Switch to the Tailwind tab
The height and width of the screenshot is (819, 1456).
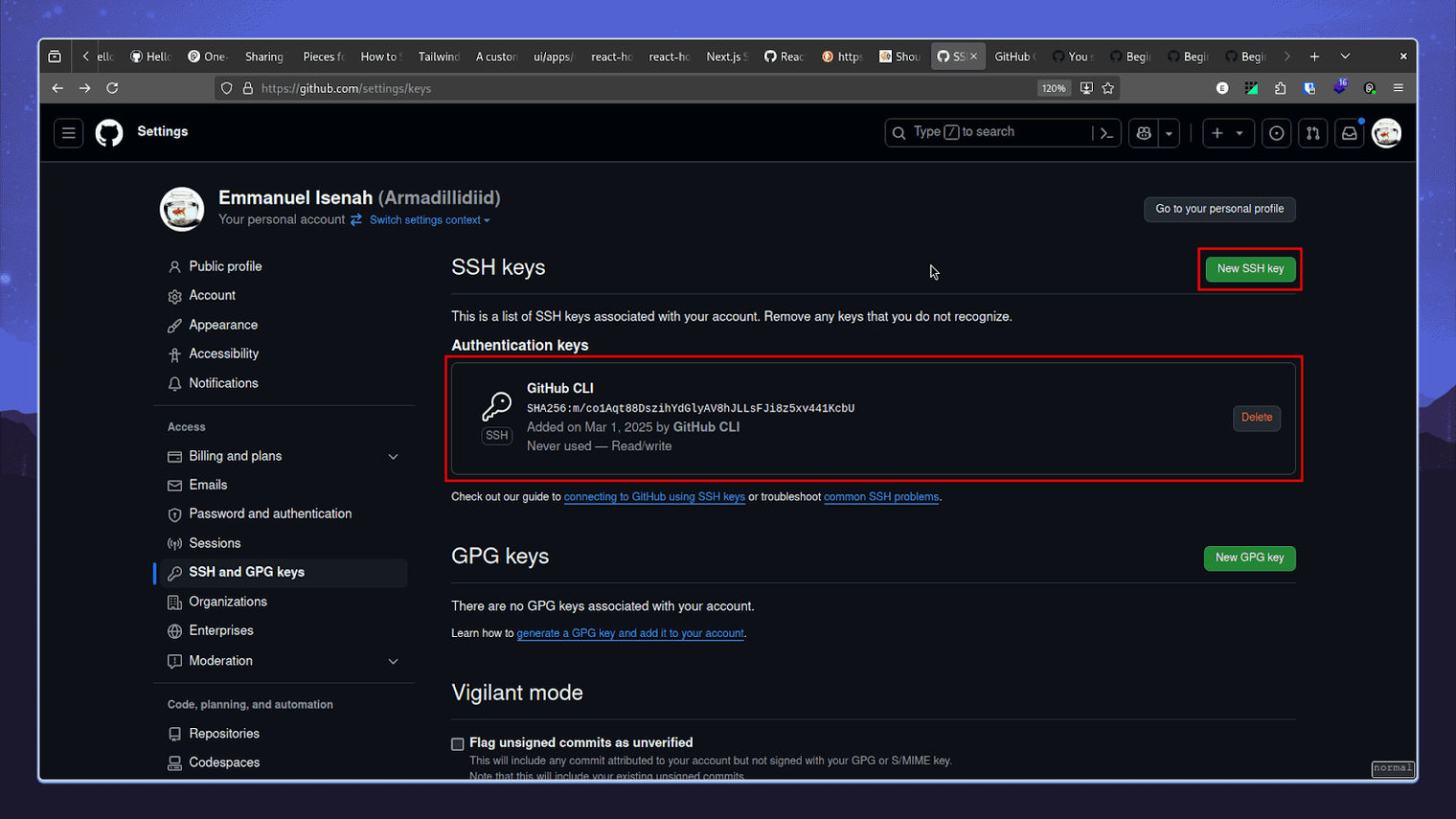point(439,57)
